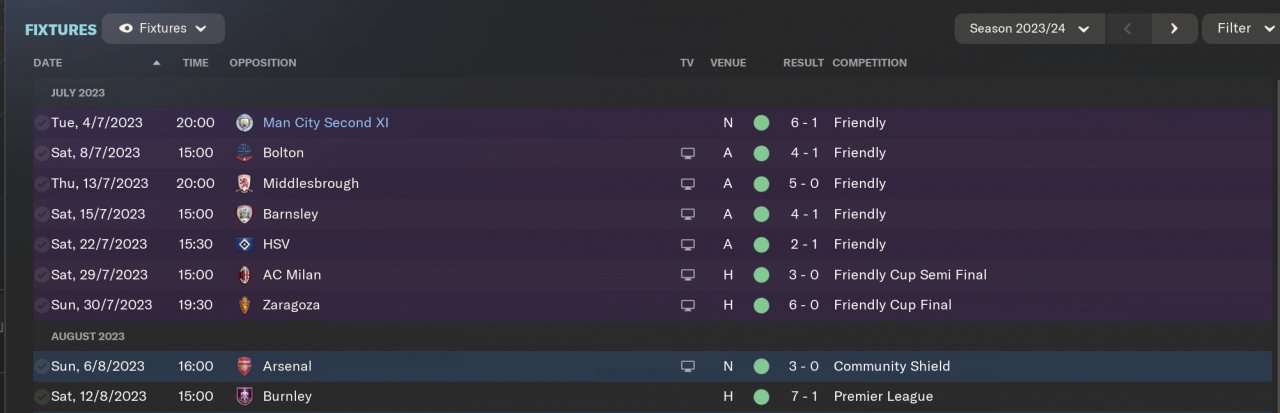Go to next season arrow button
The height and width of the screenshot is (413, 1280).
coord(1174,28)
